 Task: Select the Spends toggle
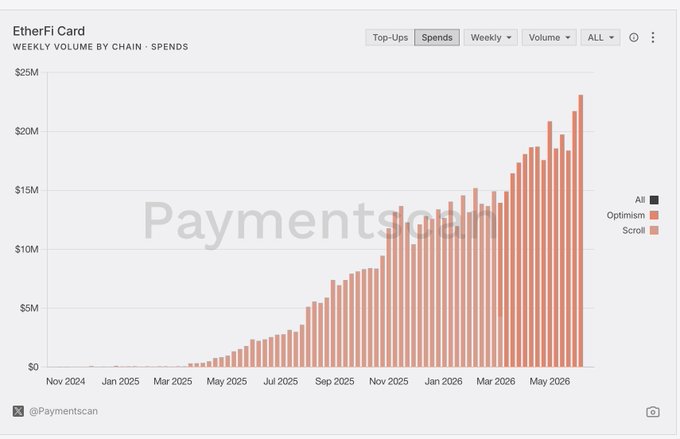pos(437,38)
